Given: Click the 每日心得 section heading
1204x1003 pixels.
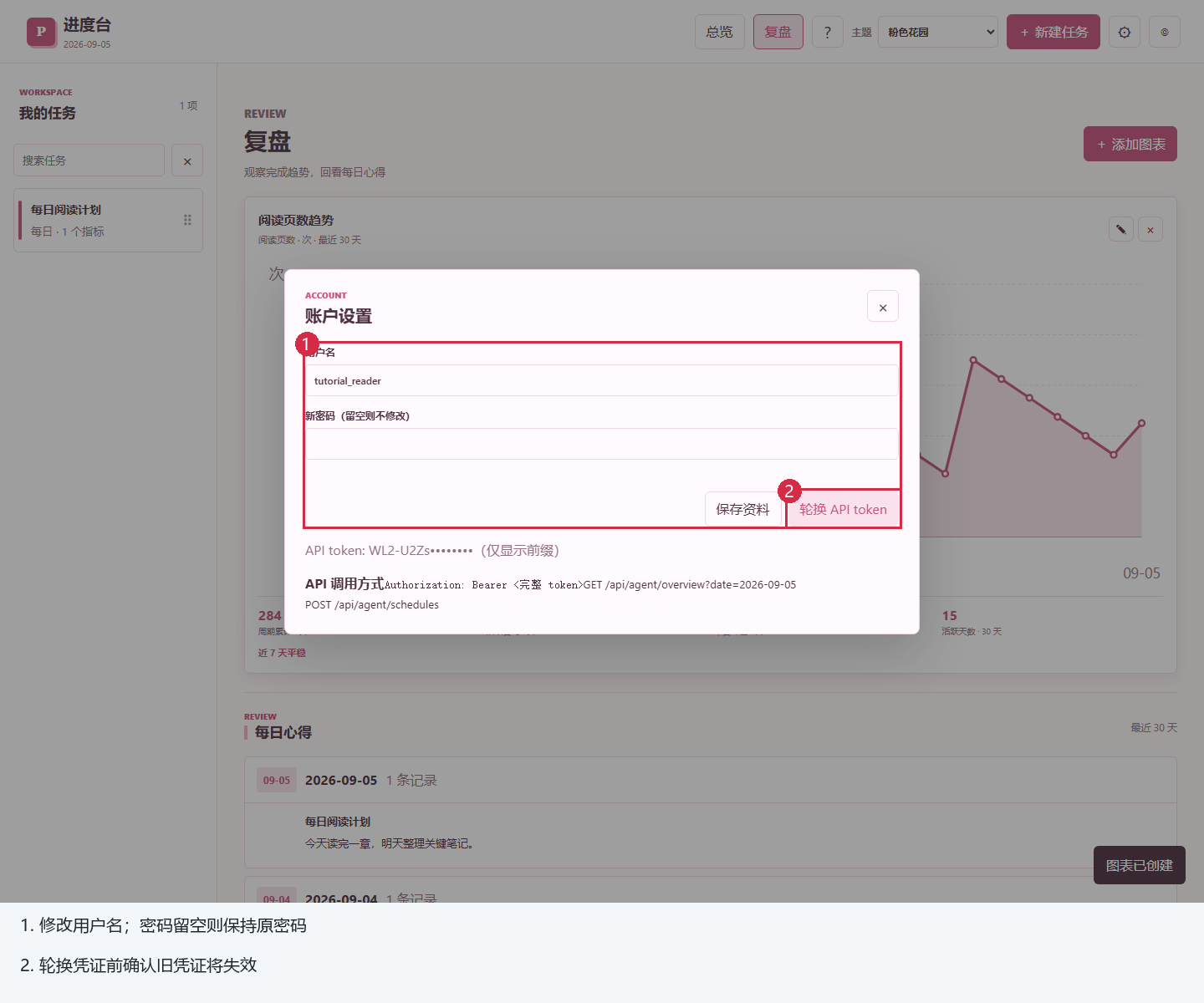Looking at the screenshot, I should click(283, 732).
